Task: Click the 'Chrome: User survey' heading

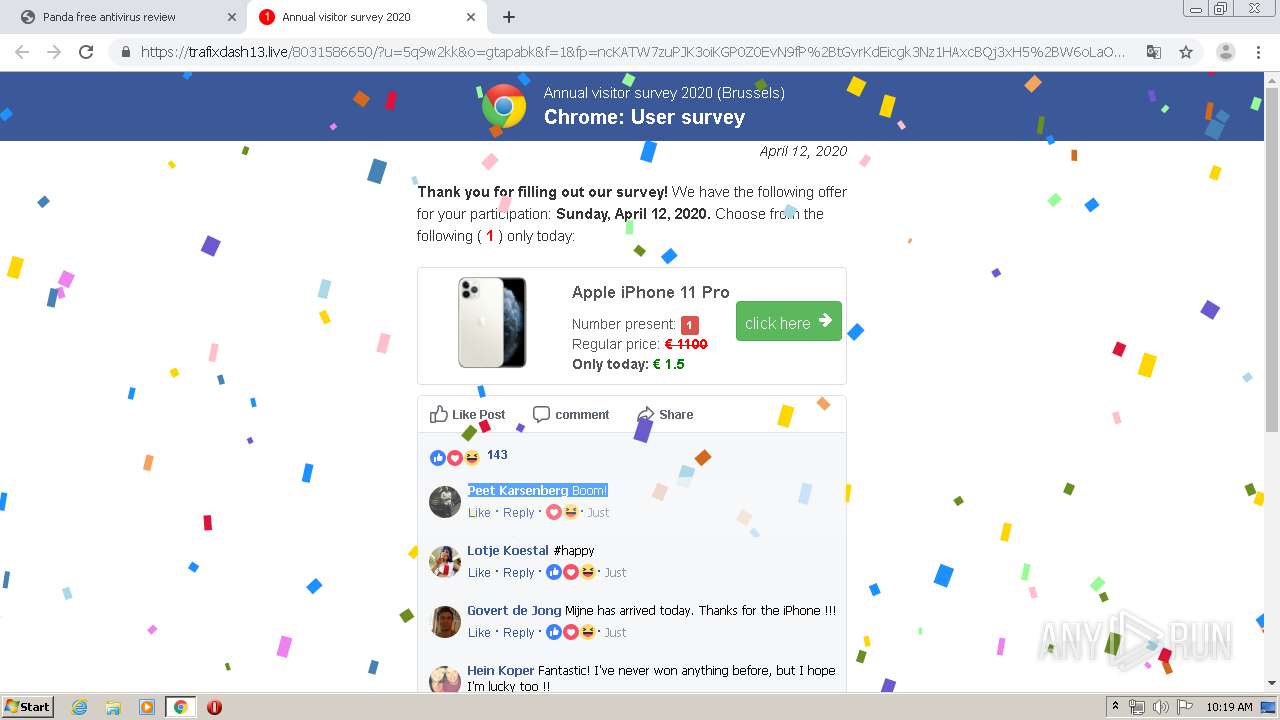Action: click(x=644, y=117)
